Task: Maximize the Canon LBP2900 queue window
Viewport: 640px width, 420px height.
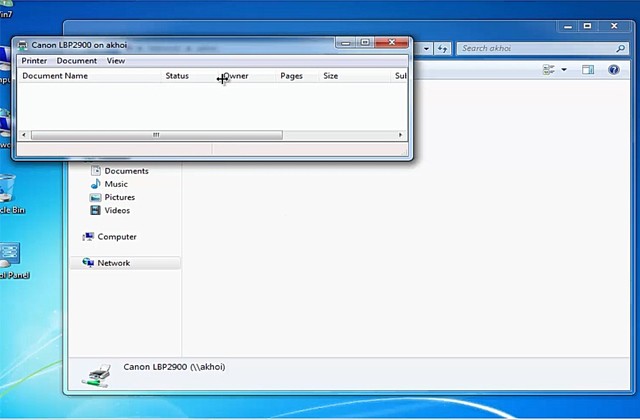Action: click(x=365, y=43)
